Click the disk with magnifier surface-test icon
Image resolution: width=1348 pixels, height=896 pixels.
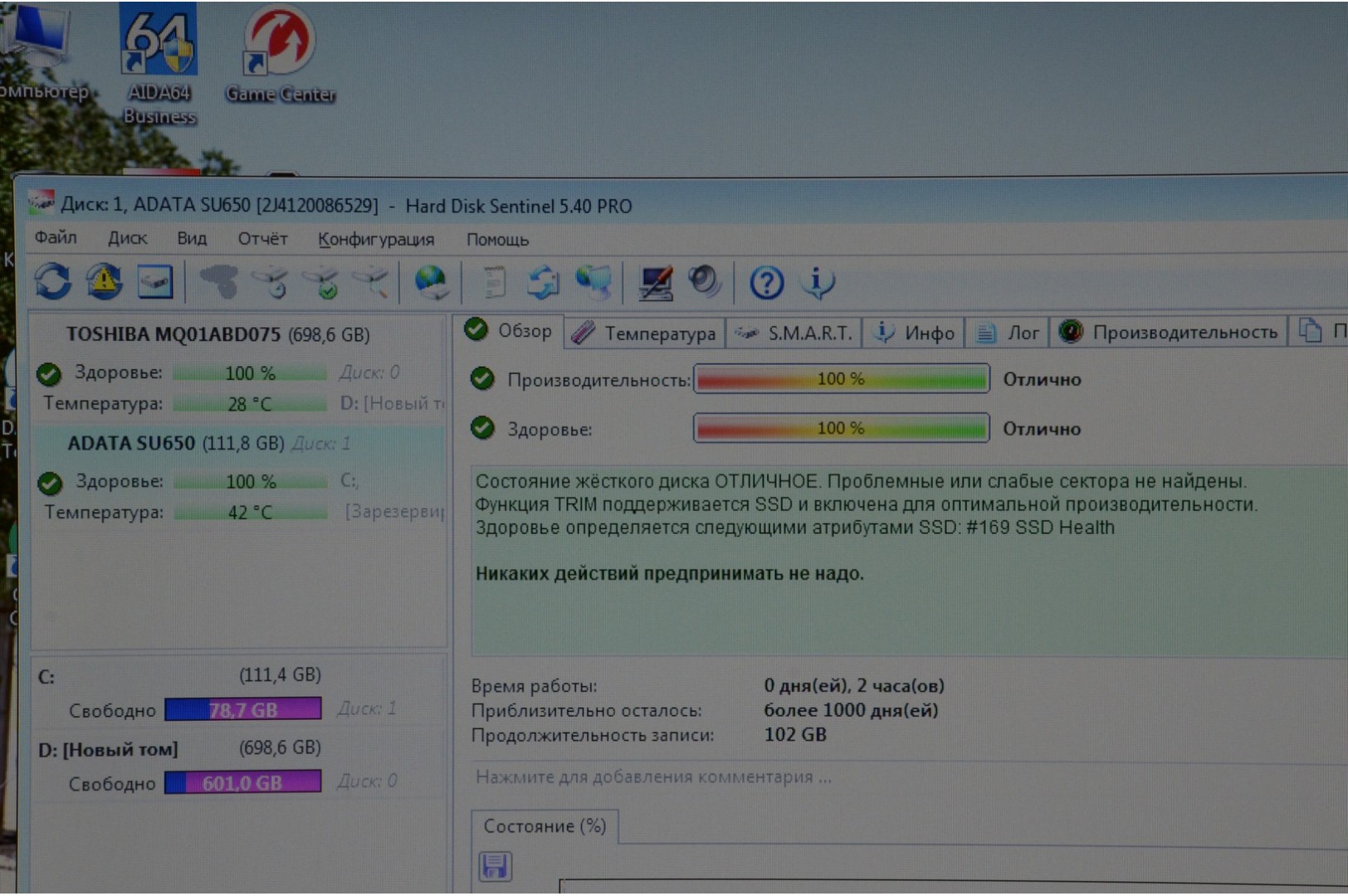point(371,283)
